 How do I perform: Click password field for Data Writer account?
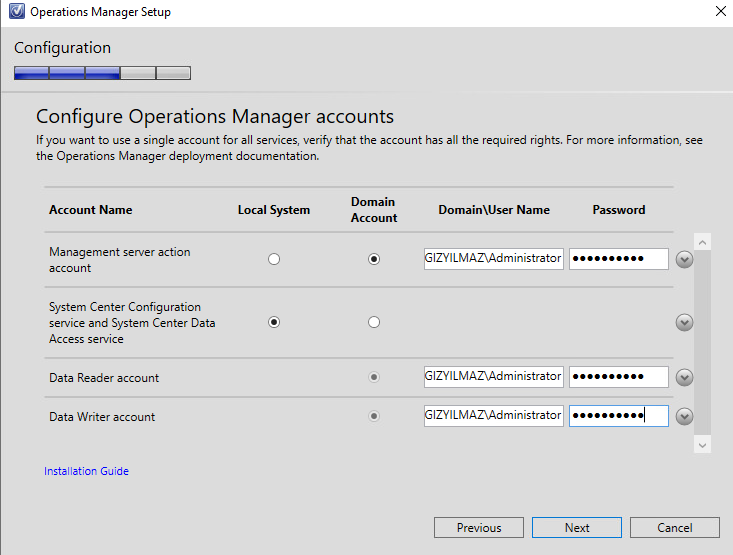[x=618, y=416]
